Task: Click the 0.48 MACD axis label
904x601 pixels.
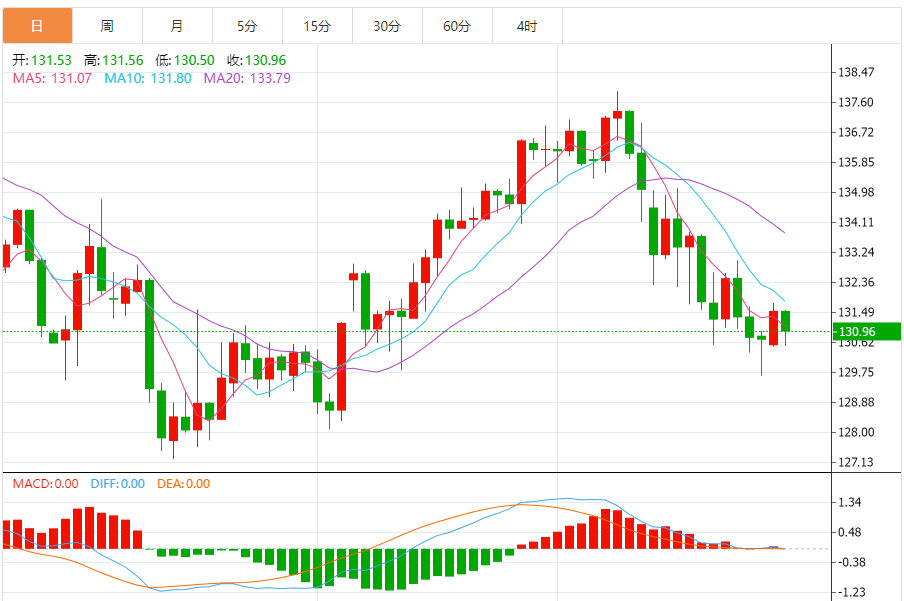Action: pyautogui.click(x=850, y=532)
